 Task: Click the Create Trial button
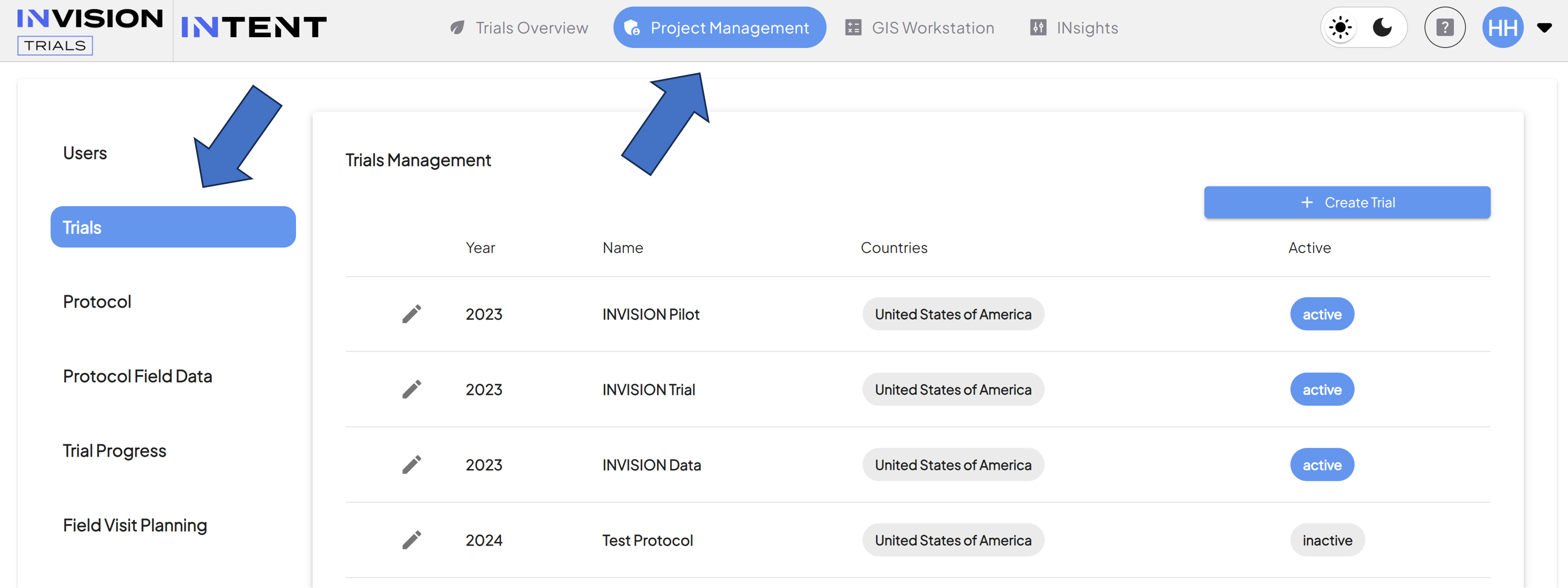click(x=1346, y=202)
